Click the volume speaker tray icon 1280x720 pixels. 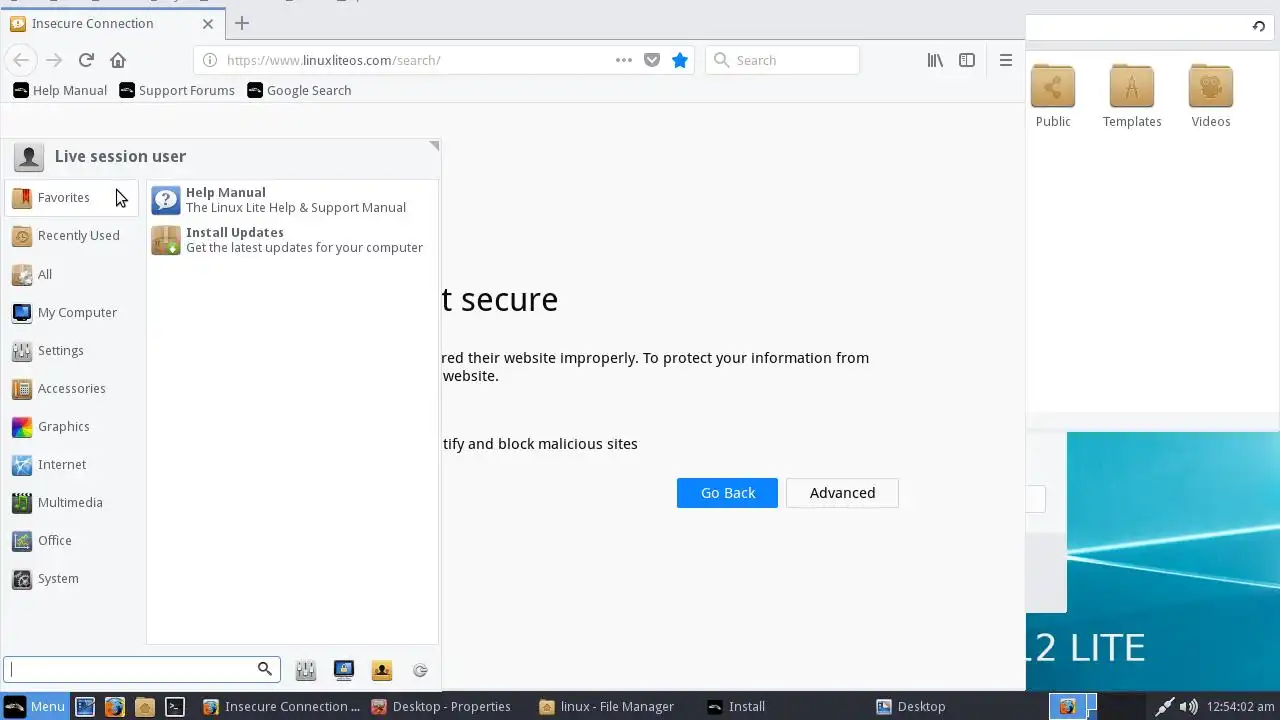tap(1189, 706)
